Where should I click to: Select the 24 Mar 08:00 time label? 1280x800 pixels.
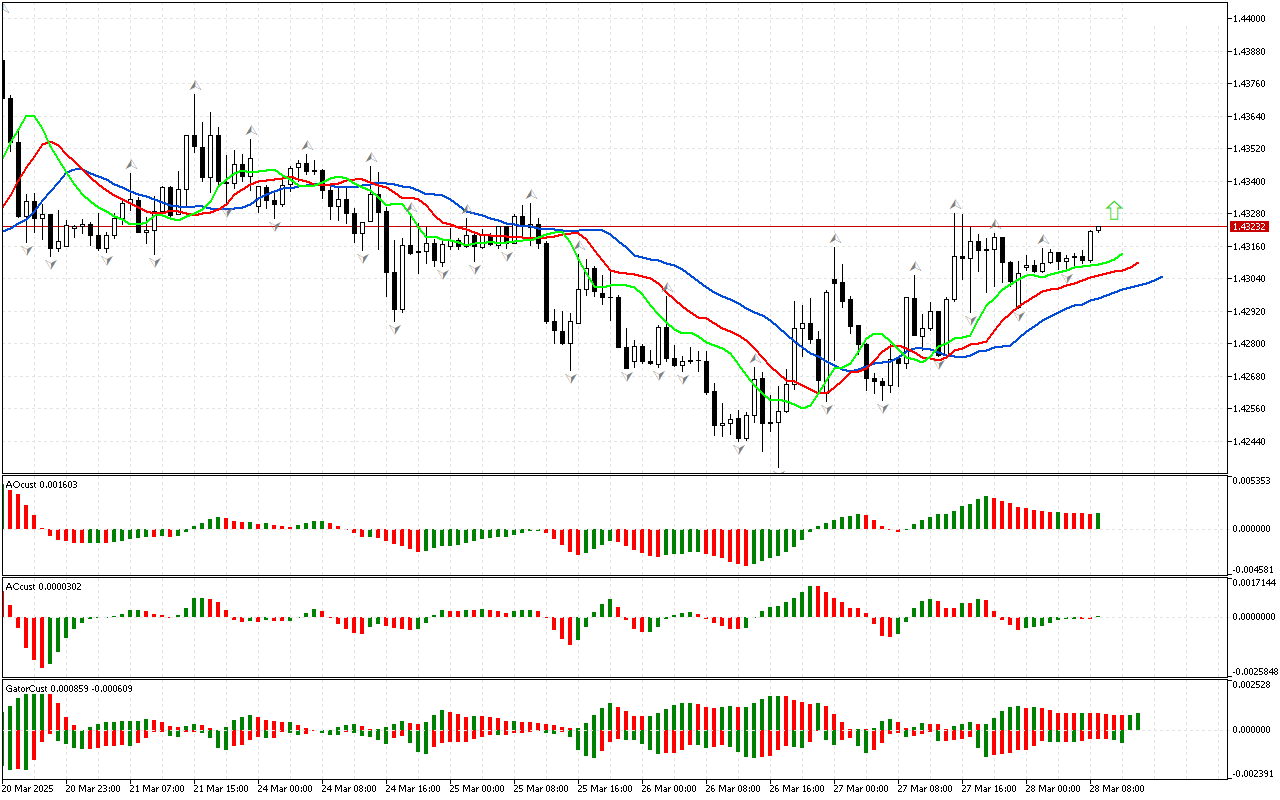(349, 789)
